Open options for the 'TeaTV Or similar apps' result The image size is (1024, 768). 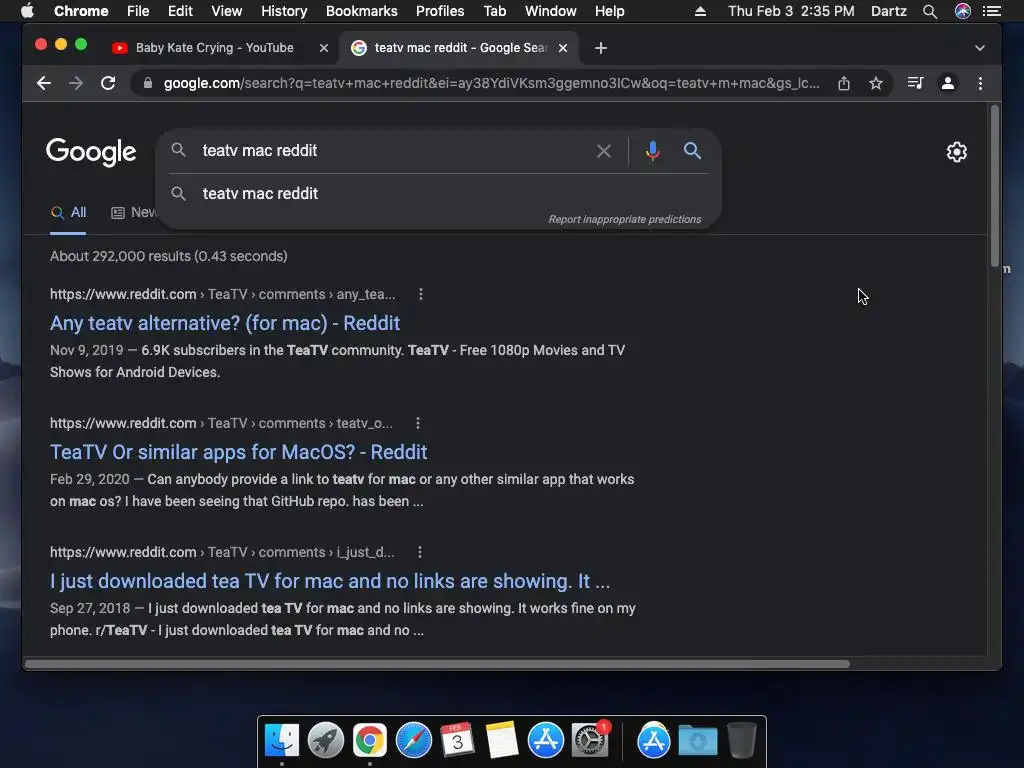tap(418, 423)
